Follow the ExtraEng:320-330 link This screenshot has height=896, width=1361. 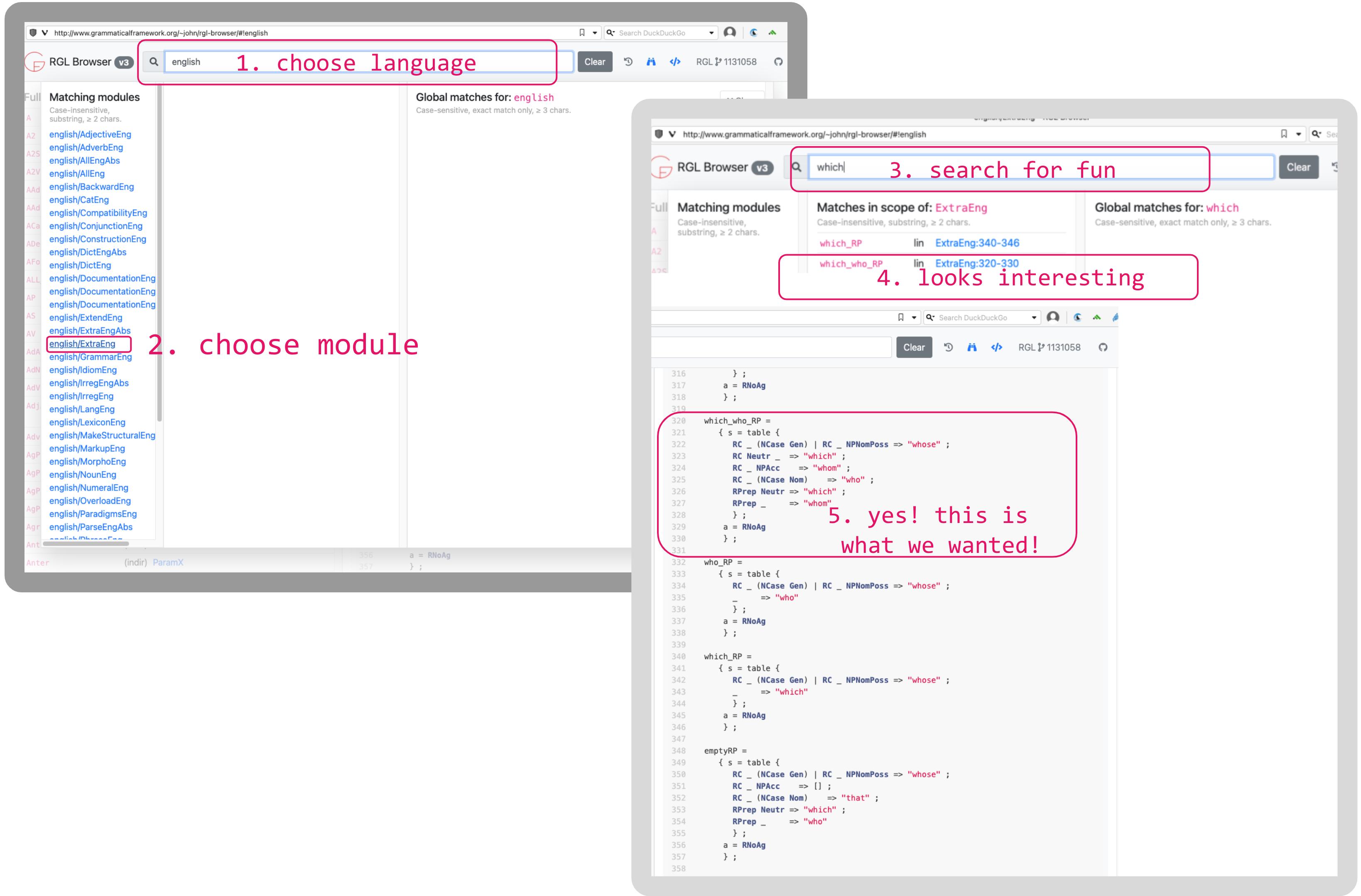pyautogui.click(x=977, y=264)
